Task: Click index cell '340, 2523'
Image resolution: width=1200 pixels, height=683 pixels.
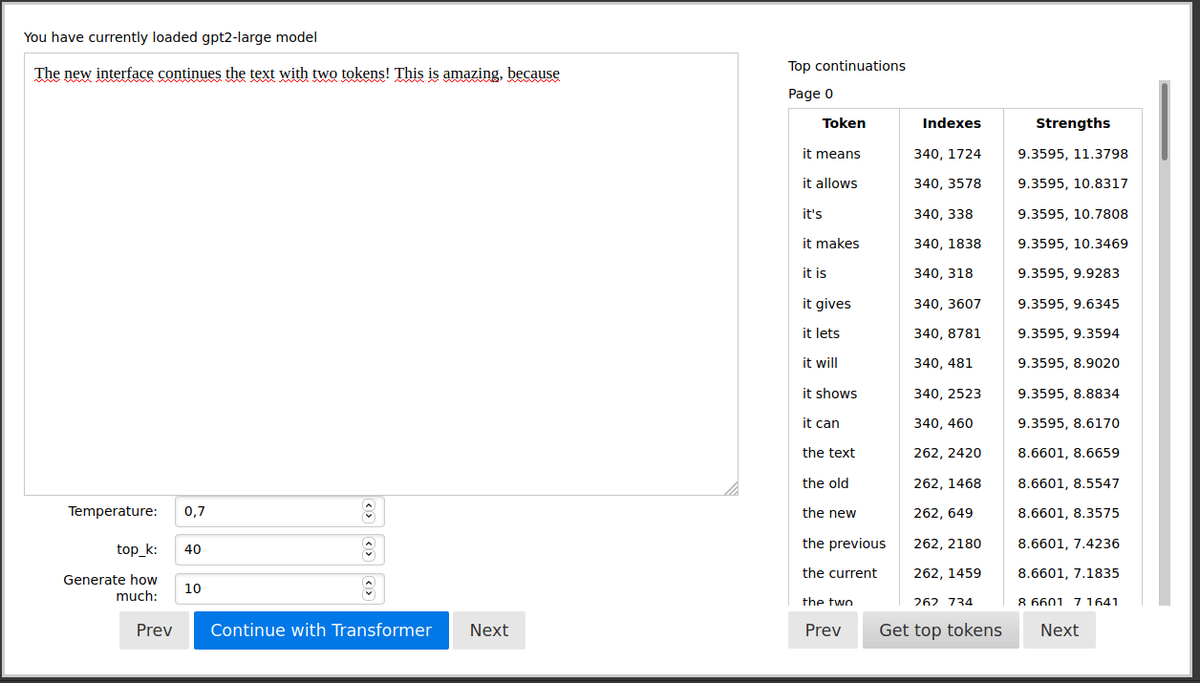Action: point(951,394)
